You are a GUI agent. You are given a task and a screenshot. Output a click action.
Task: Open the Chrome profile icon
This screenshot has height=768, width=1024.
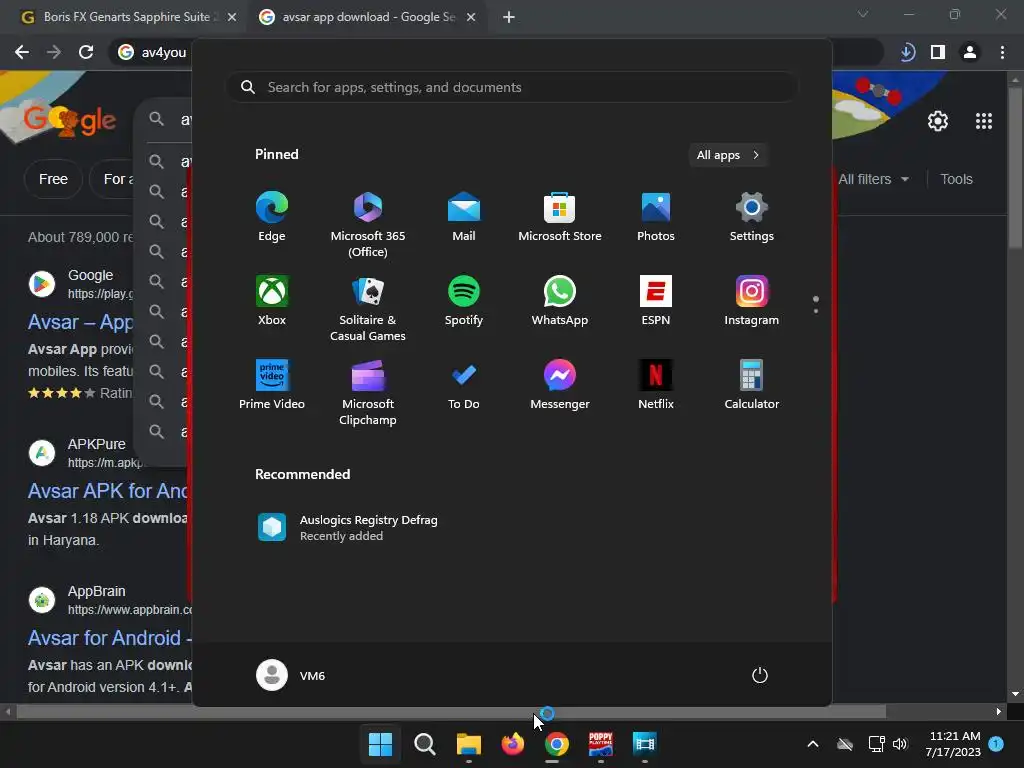970,52
